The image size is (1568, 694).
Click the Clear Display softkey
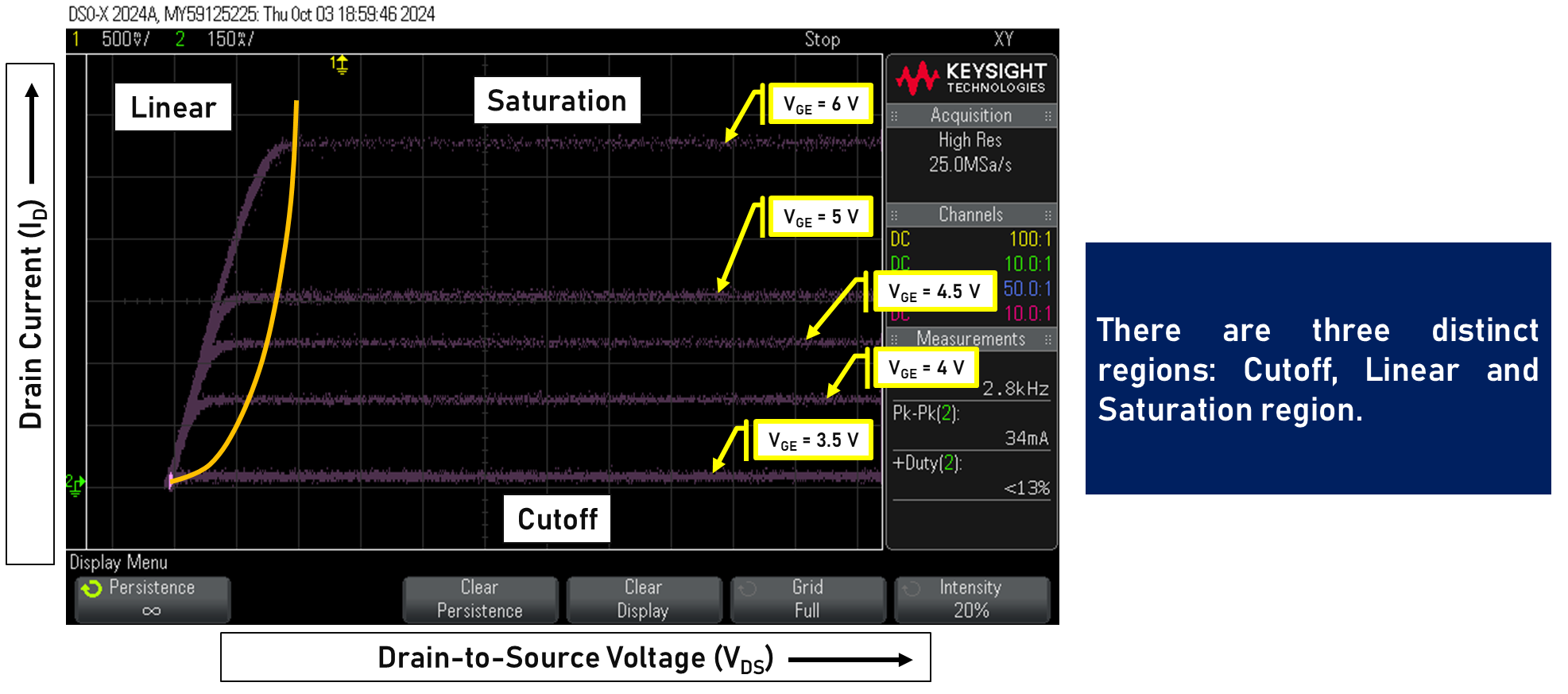[x=644, y=599]
